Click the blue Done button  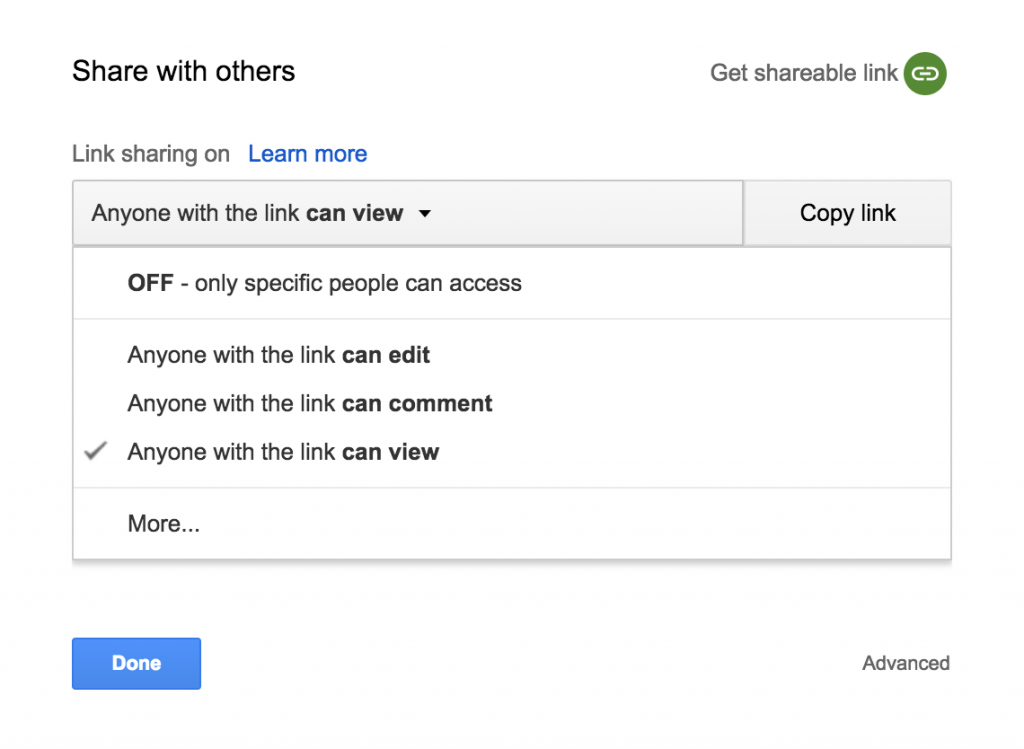136,663
